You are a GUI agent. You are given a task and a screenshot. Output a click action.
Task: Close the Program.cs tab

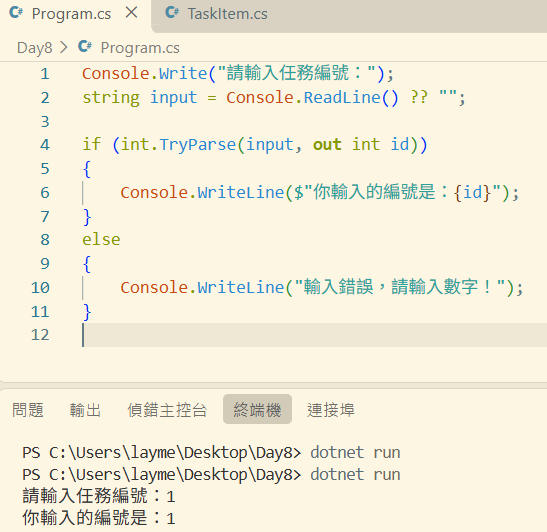(x=132, y=13)
